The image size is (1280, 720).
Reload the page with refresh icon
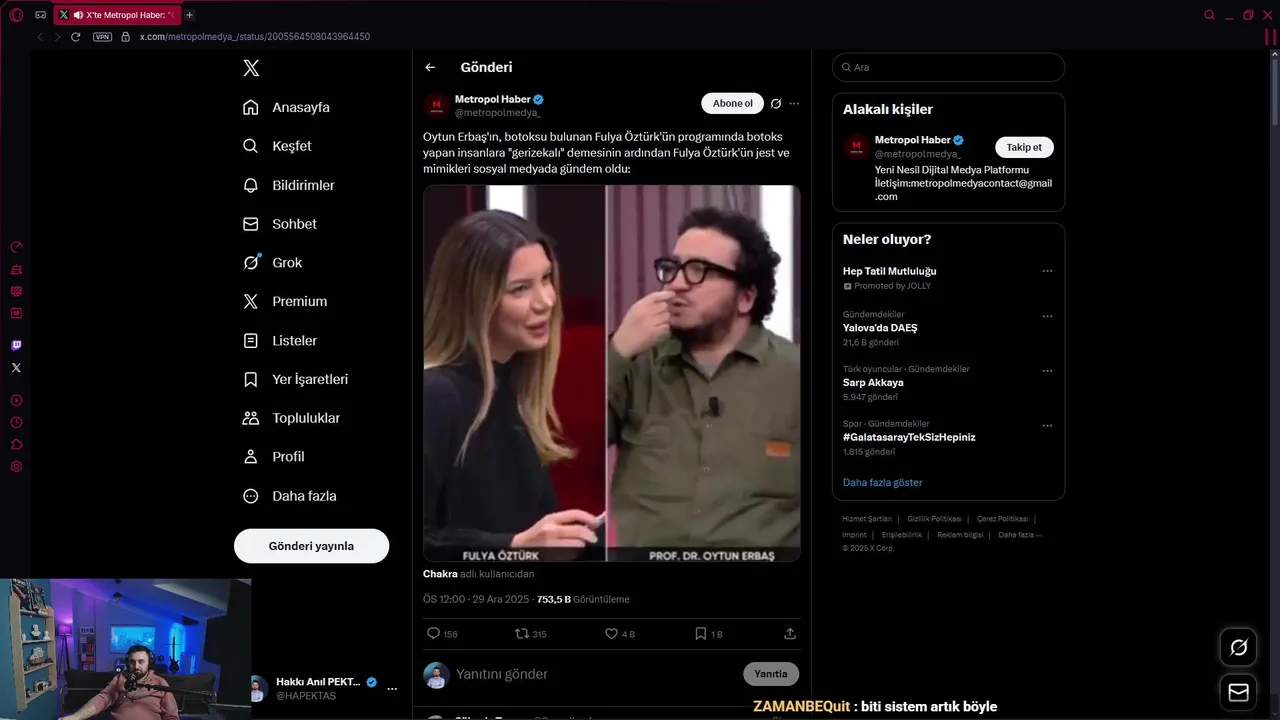[x=75, y=37]
